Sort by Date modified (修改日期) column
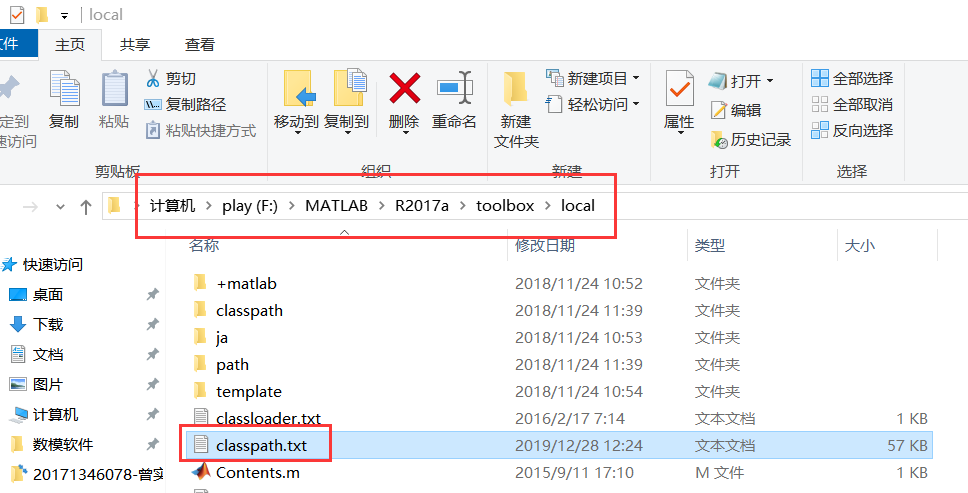968x493 pixels. coord(544,246)
